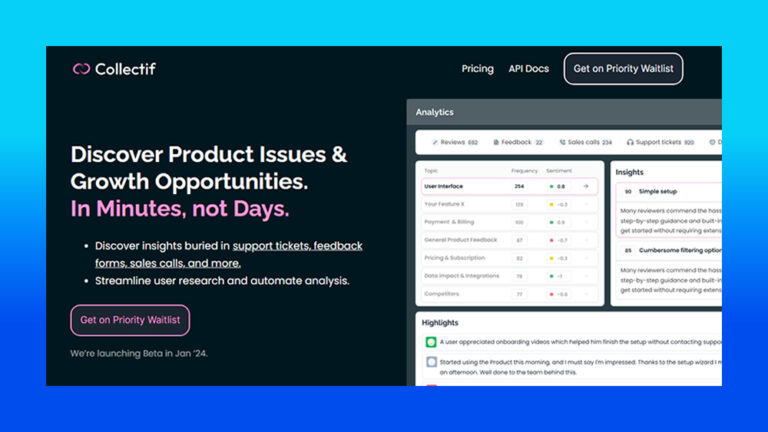Screen dimensions: 768x432
Task: Select the Your Feature X topic row
Action: click(x=509, y=204)
